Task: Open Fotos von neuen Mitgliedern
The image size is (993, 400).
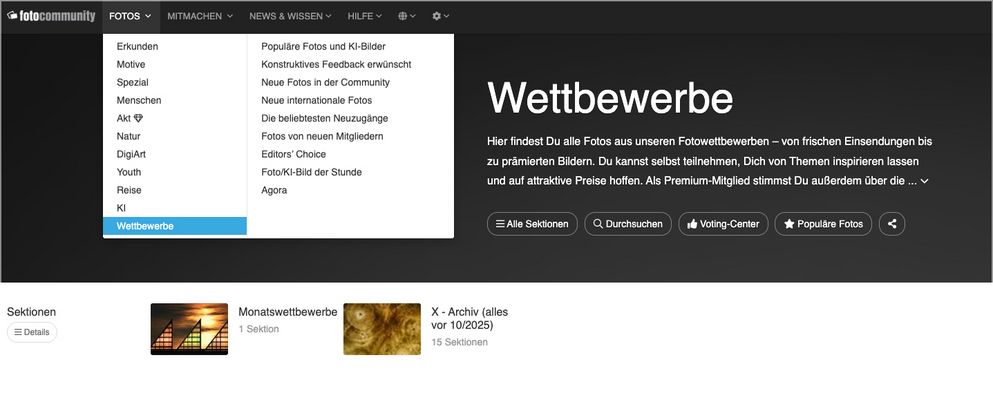Action: 322,136
